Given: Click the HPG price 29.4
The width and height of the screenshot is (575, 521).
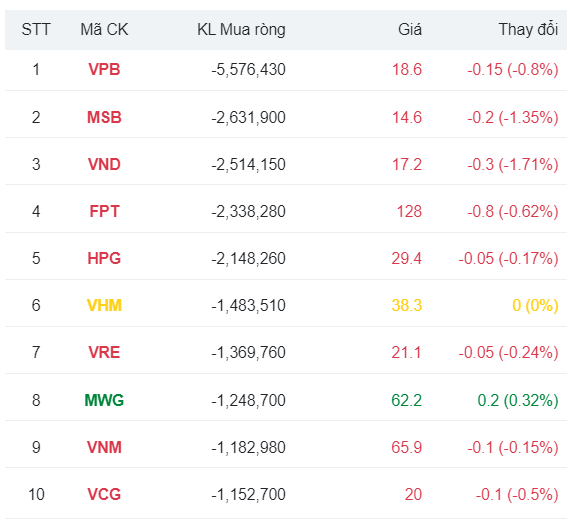Looking at the screenshot, I should pyautogui.click(x=407, y=258).
